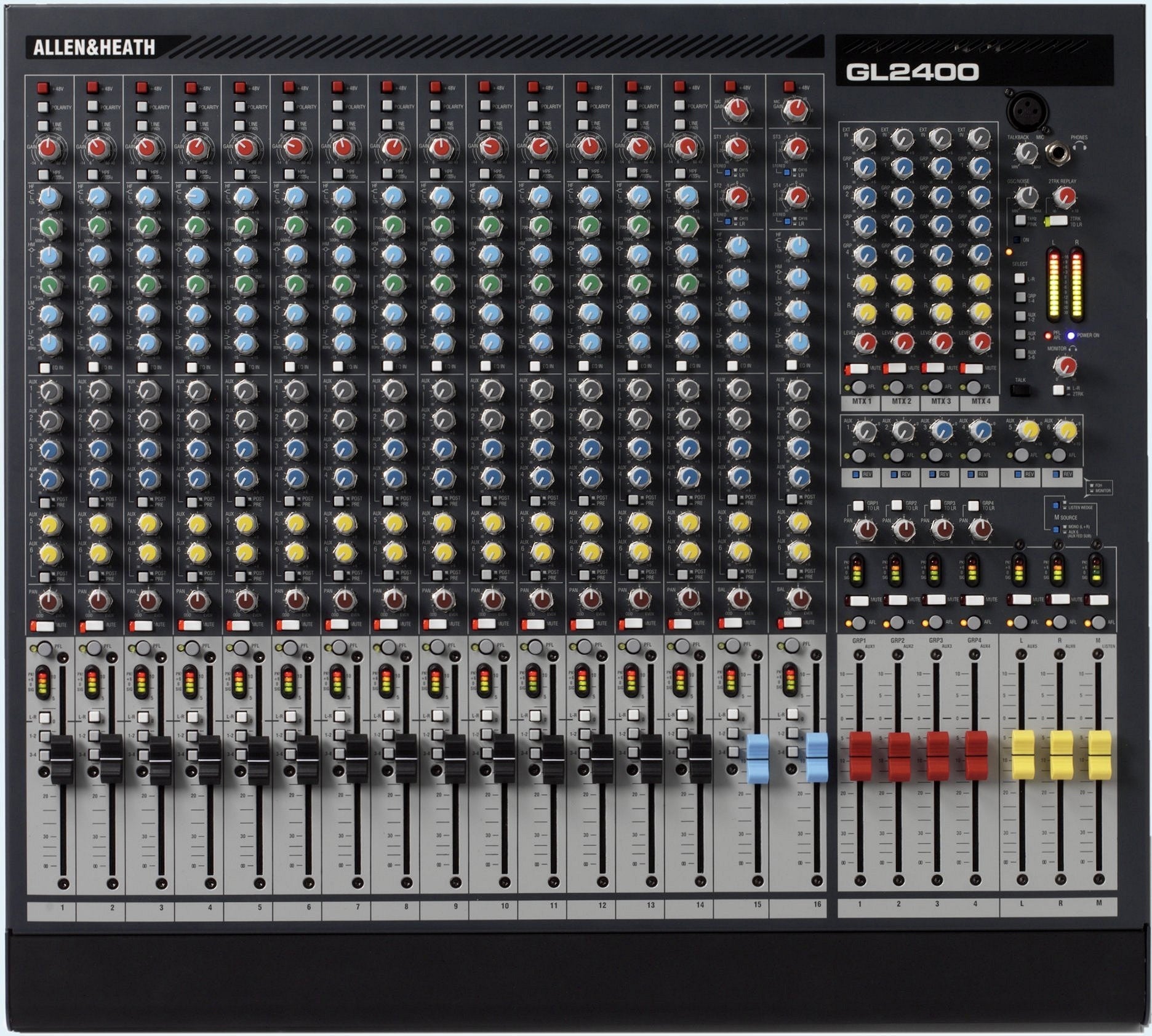
Task: Toggle the GRP1 TO LR switch
Action: (858, 506)
